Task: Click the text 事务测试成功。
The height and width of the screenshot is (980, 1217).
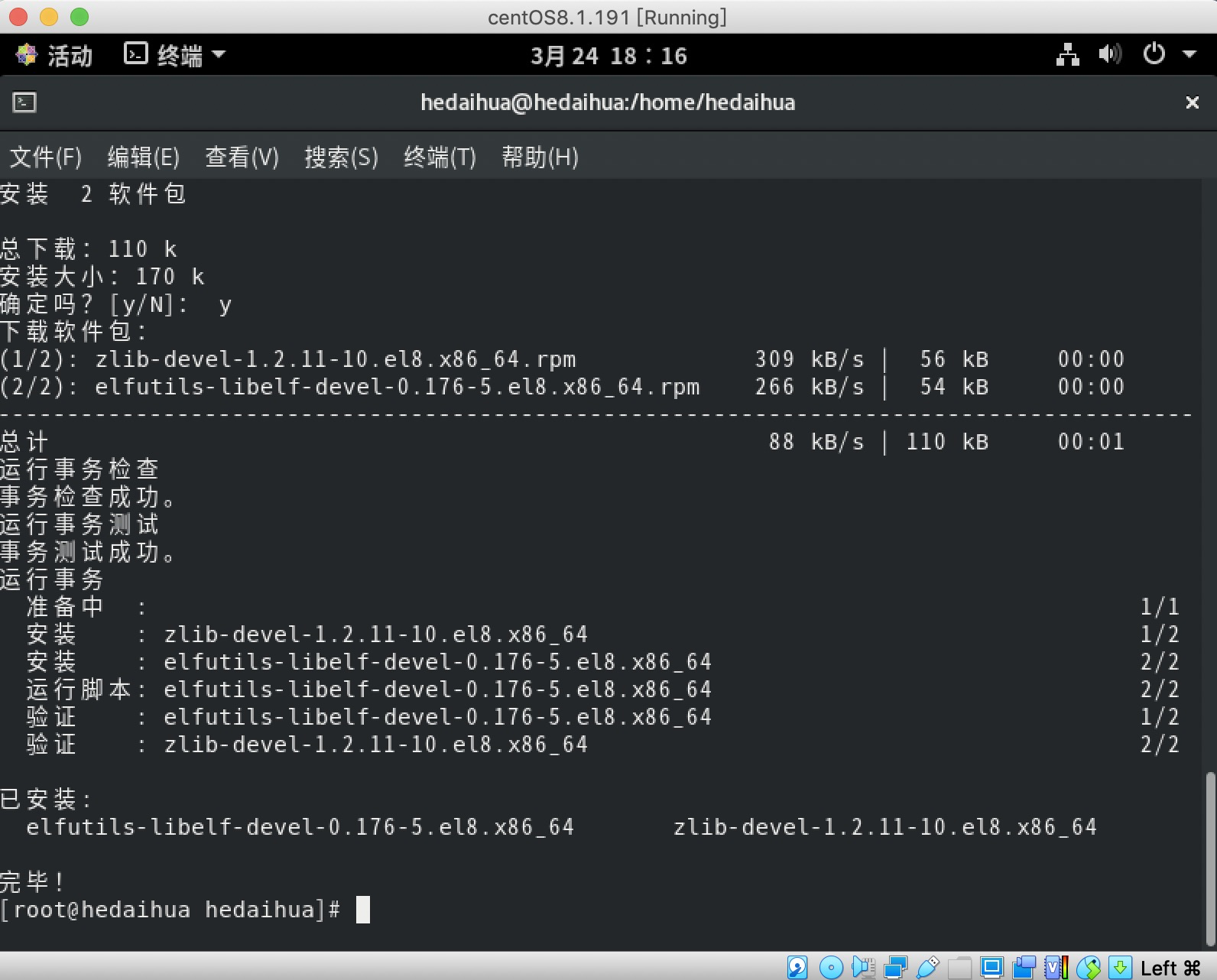Action: click(x=89, y=552)
